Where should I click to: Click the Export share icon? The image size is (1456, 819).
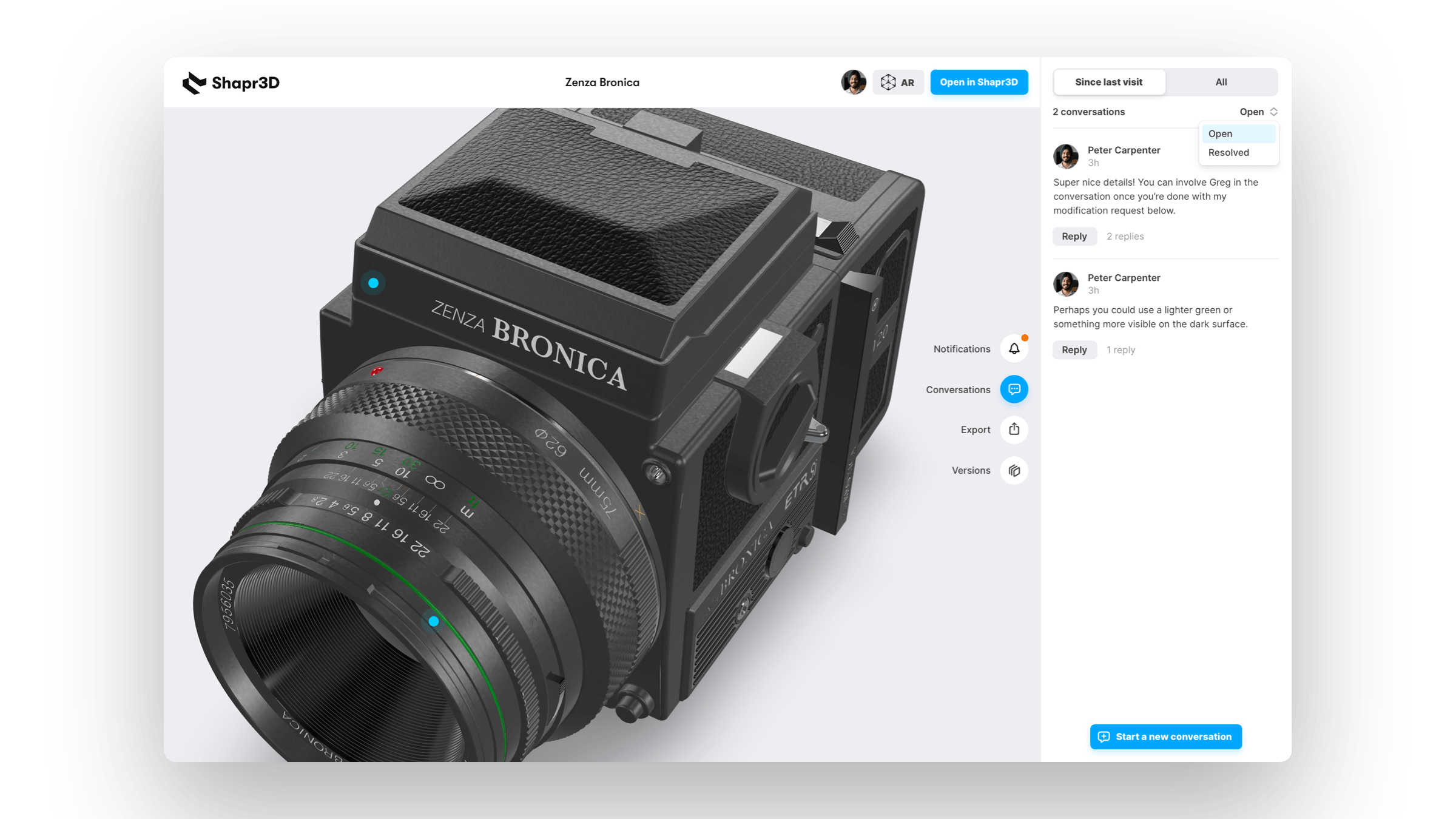1014,430
